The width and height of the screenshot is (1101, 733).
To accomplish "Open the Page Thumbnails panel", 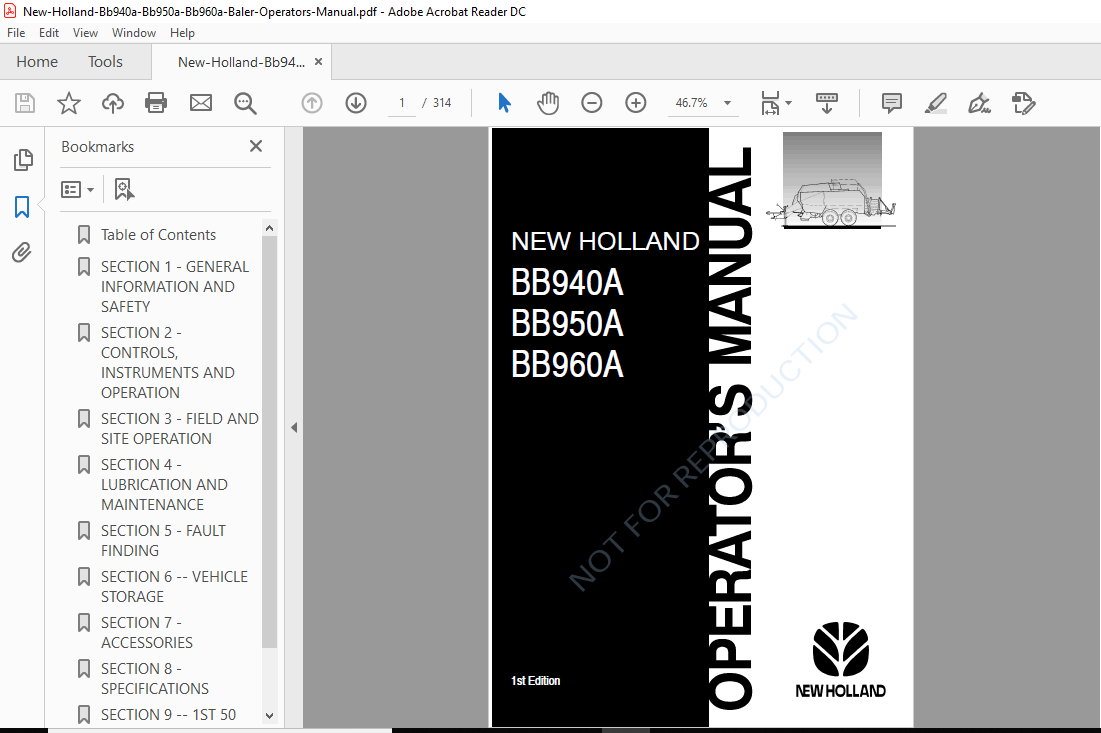I will pos(22,160).
